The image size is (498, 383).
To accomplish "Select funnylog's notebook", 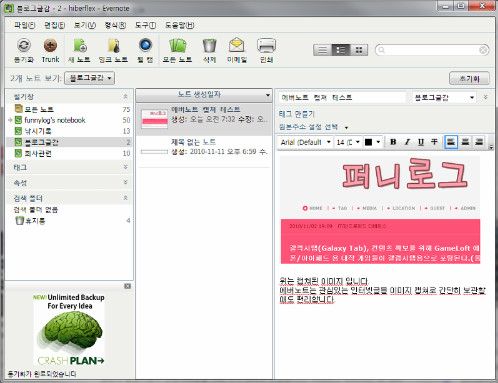I will pos(69,120).
